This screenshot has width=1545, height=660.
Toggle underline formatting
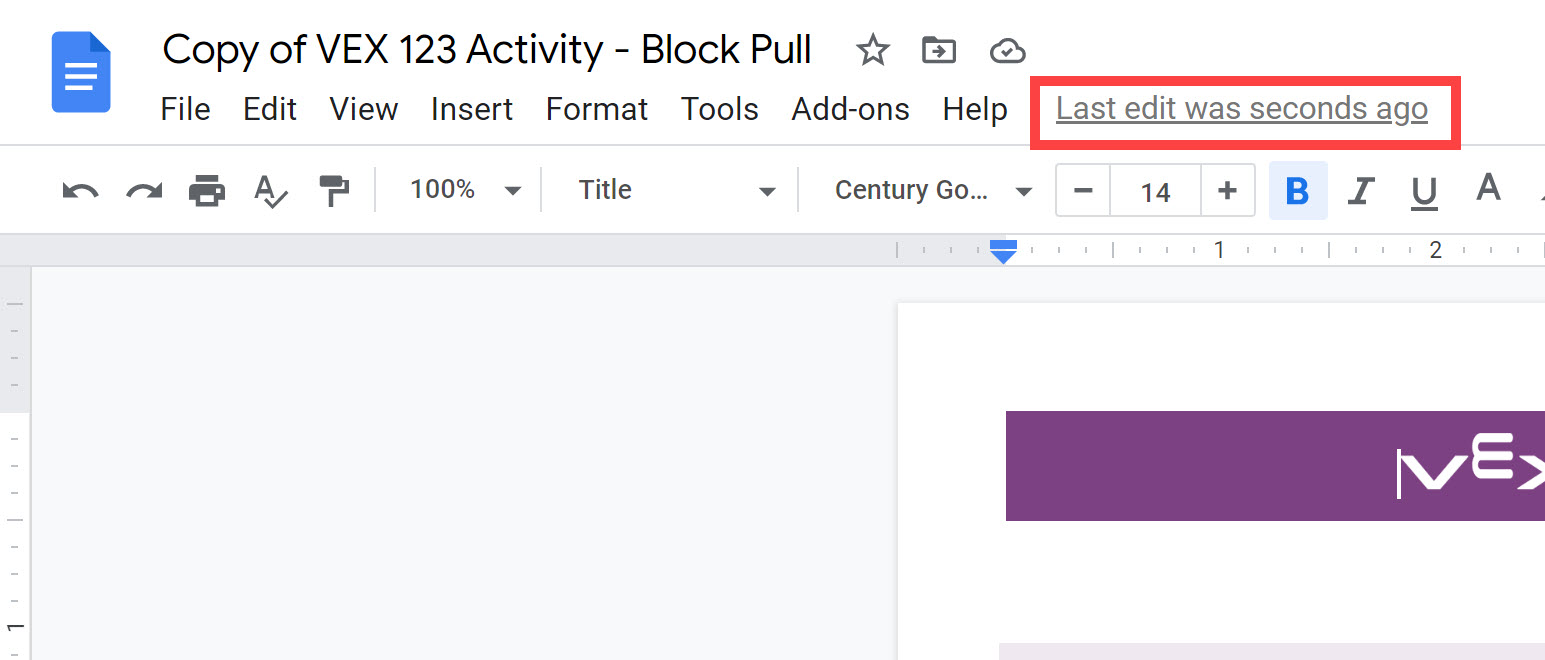[1423, 190]
